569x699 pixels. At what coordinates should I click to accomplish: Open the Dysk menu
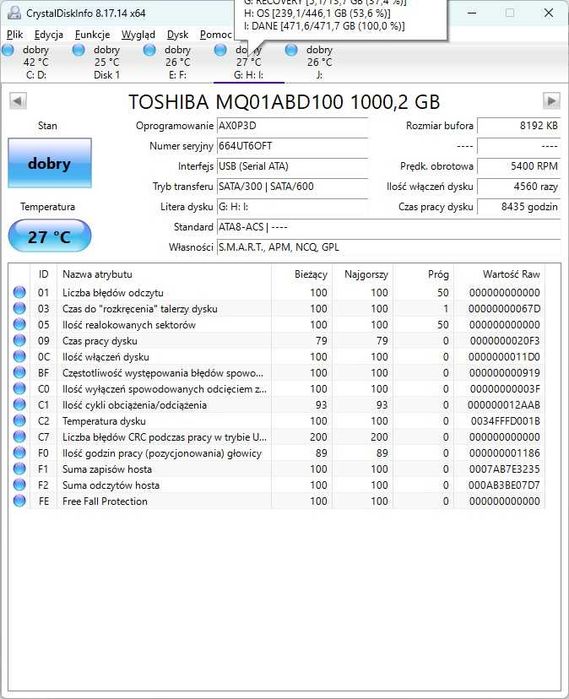click(177, 35)
